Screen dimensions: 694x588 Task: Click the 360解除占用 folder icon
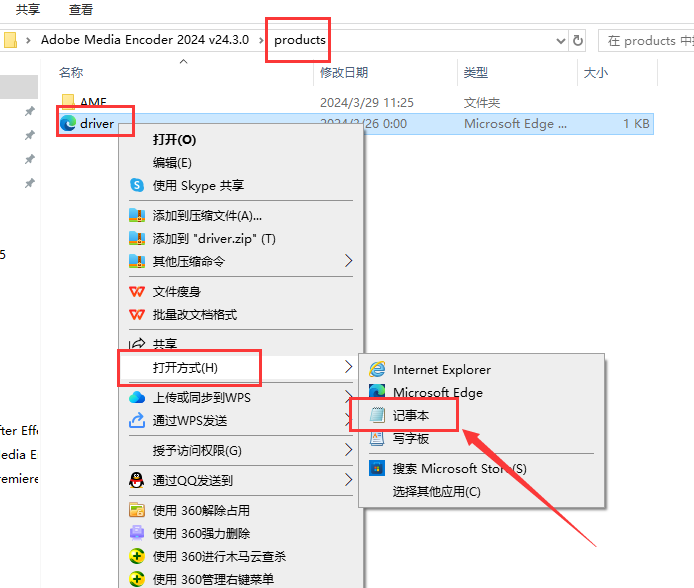(137, 510)
